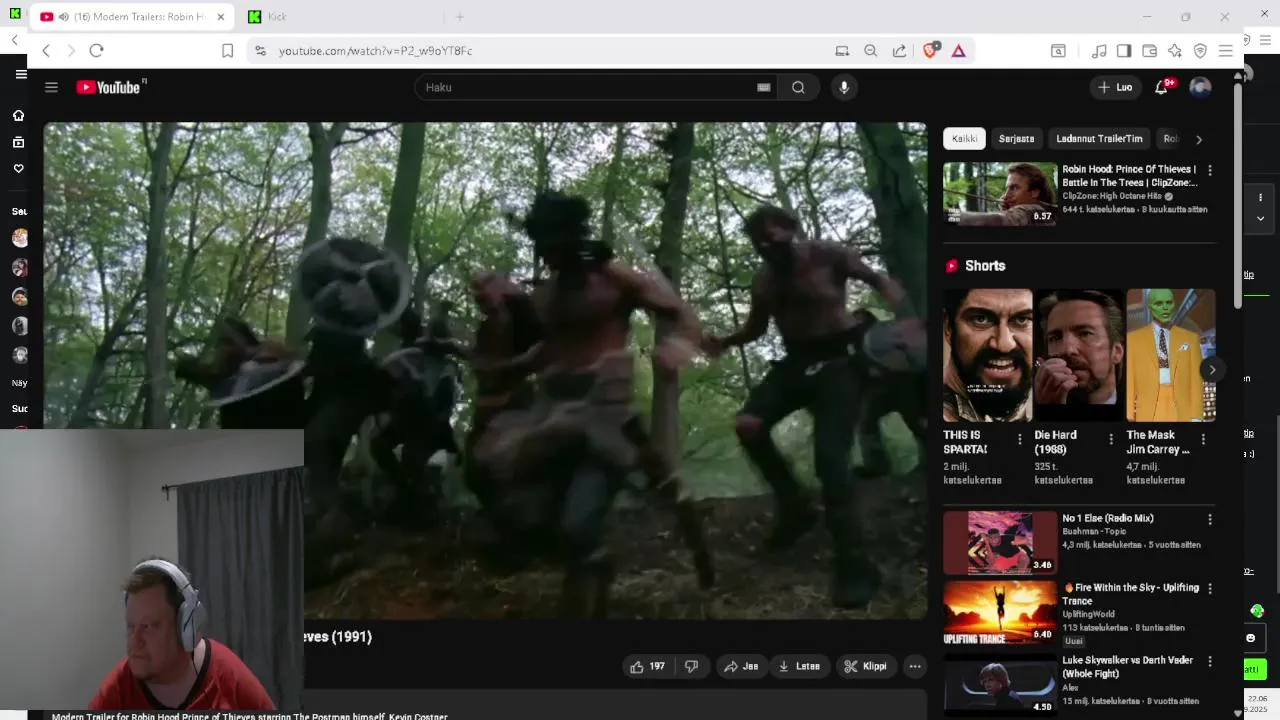Open No 1 Else (Radio Mix) thumbnail
This screenshot has height=720, width=1280.
pyautogui.click(x=1000, y=543)
